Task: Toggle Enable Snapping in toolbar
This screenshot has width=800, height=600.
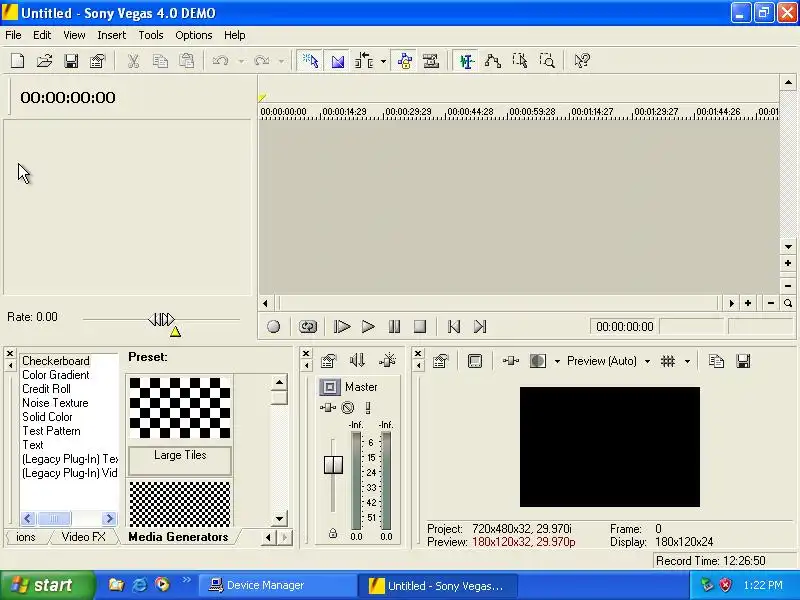Action: 310,61
